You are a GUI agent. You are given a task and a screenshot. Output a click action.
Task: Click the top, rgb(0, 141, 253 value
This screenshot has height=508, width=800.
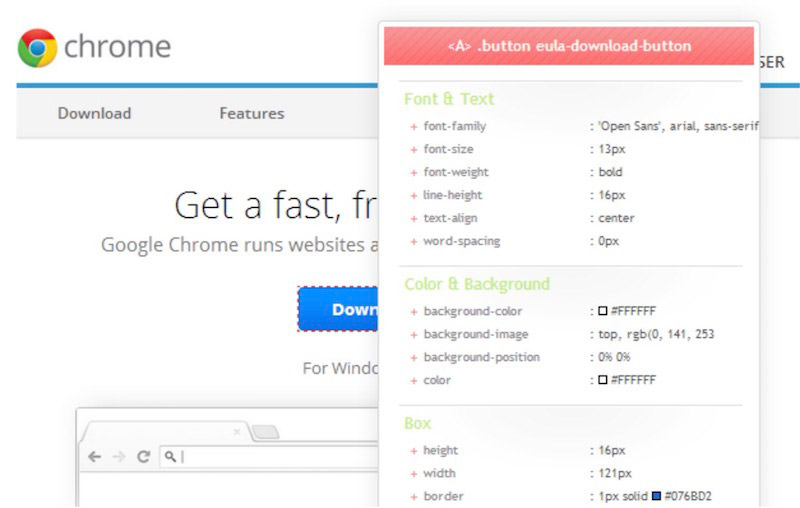pyautogui.click(x=656, y=334)
